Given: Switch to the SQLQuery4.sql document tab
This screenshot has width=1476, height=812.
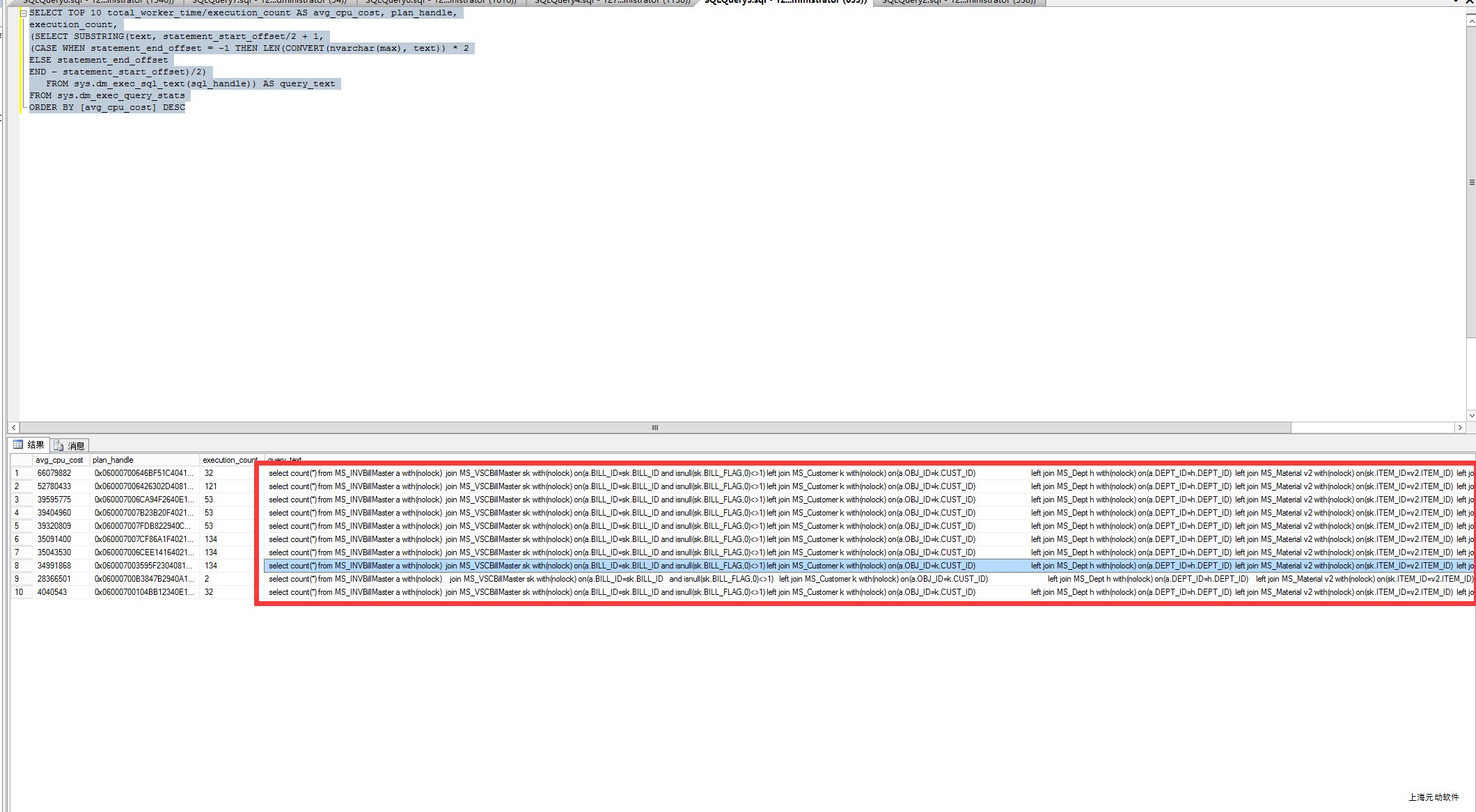Looking at the screenshot, I should tap(611, 1).
